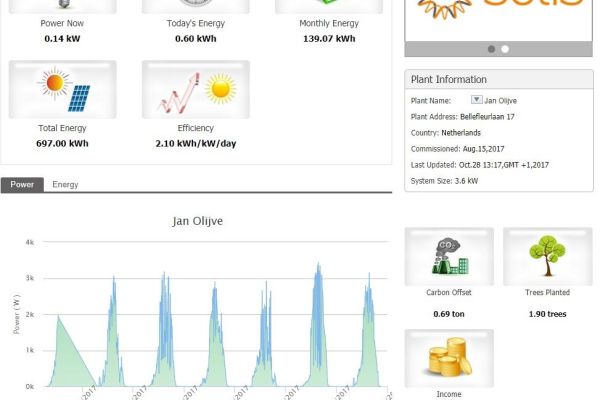
Task: Click the 0.69 ton Carbon Offset value
Action: click(x=448, y=314)
